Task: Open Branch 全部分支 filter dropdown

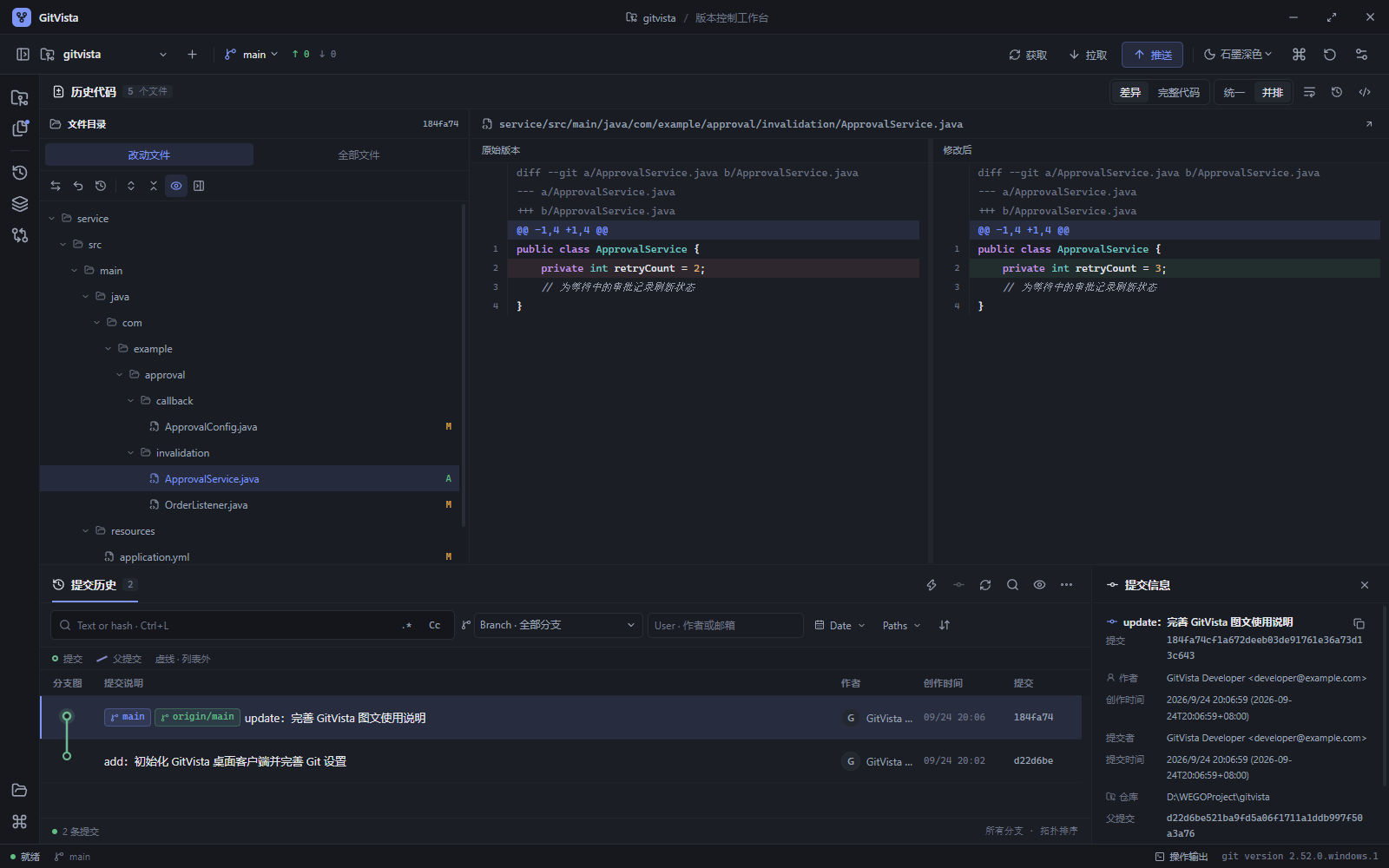Action: click(x=558, y=625)
